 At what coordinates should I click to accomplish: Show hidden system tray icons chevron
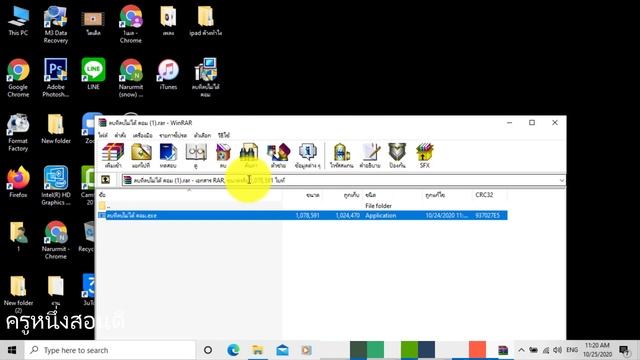pos(521,350)
